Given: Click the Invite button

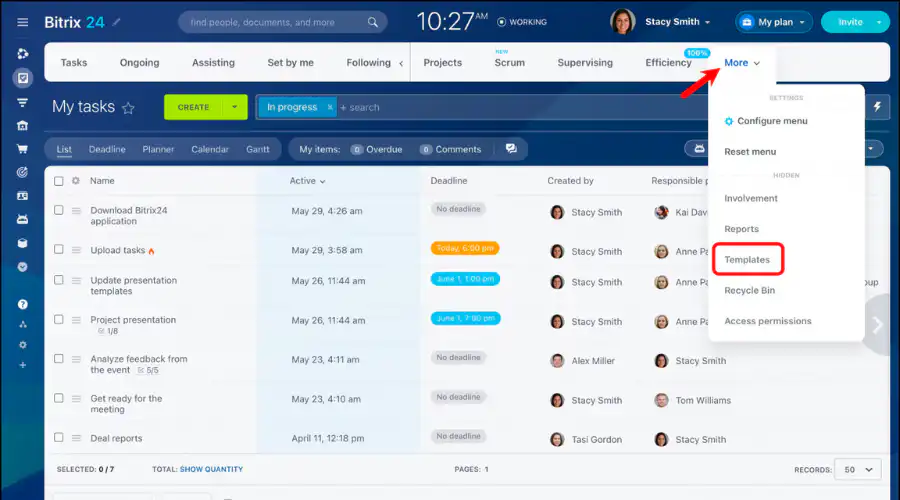Looking at the screenshot, I should tap(849, 22).
